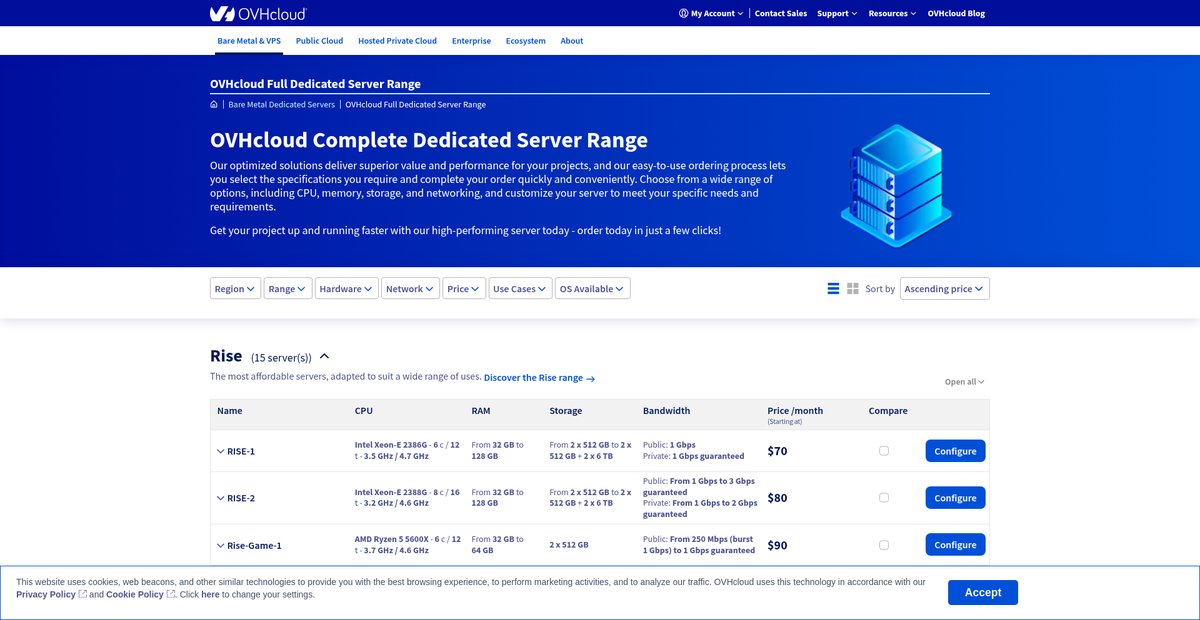Check Compare box for Rise-Game-1

click(x=883, y=545)
